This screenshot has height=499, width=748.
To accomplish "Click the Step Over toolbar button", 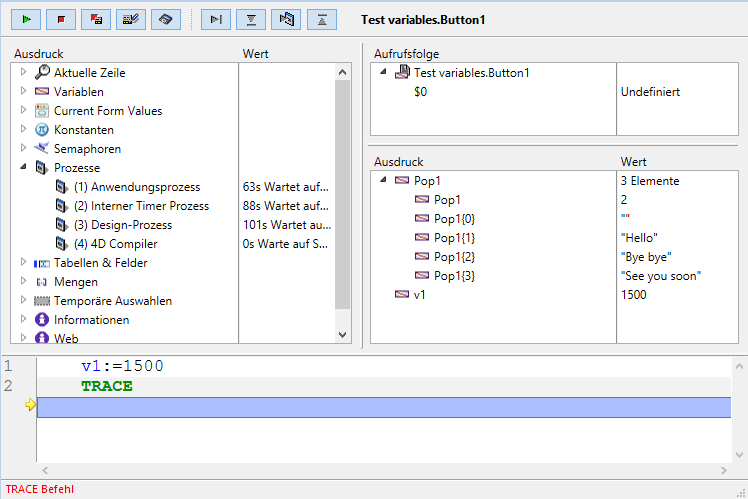I will pyautogui.click(x=216, y=18).
